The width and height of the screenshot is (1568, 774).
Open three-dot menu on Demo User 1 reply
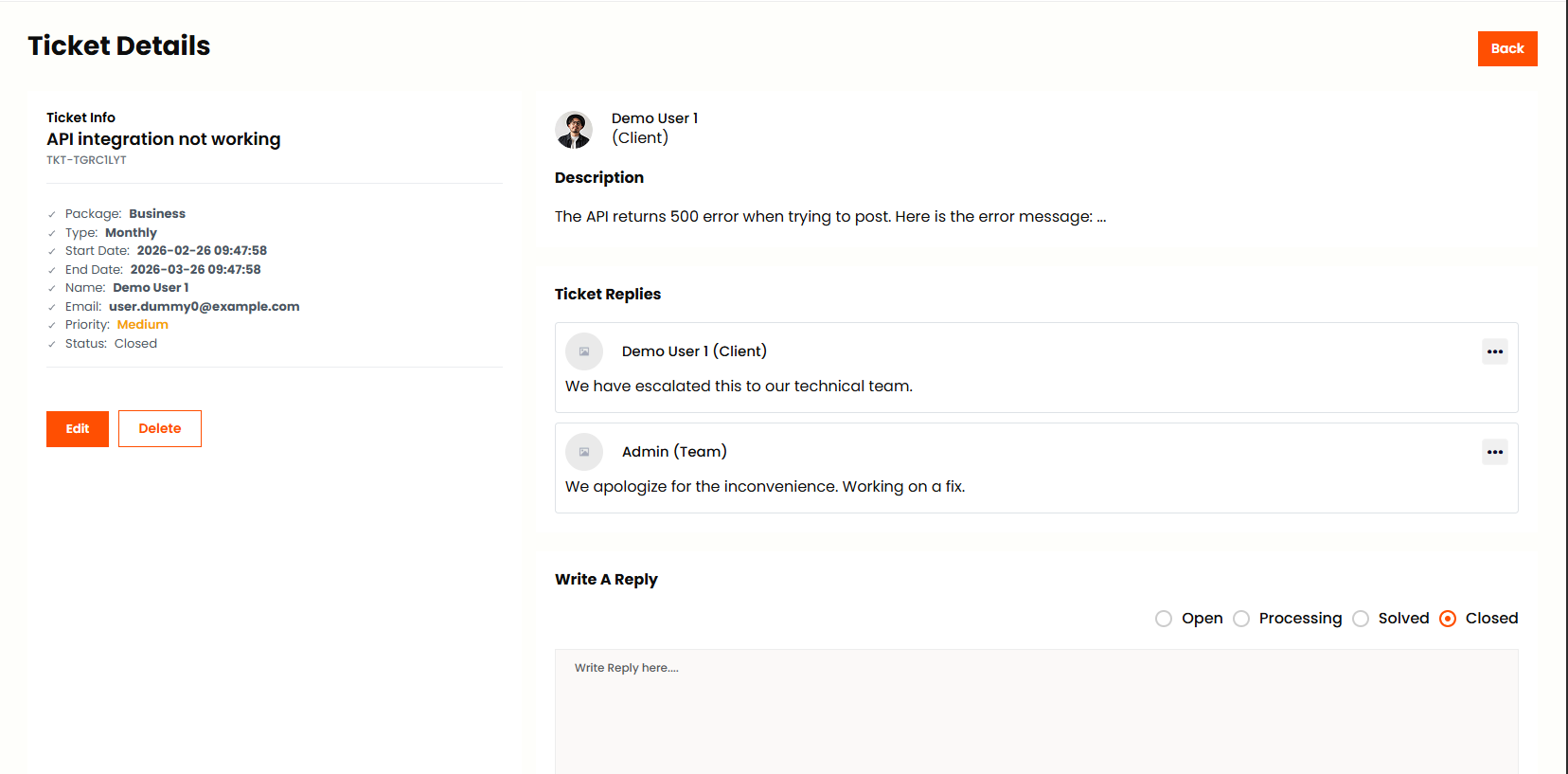click(1494, 351)
